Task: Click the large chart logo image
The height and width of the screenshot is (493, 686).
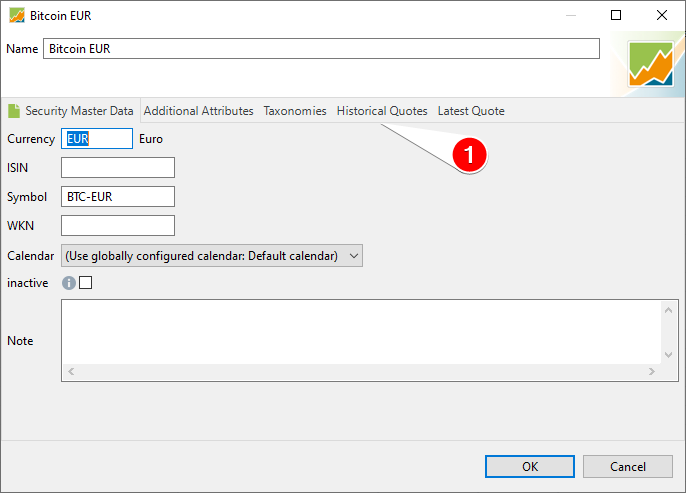Action: (651, 64)
